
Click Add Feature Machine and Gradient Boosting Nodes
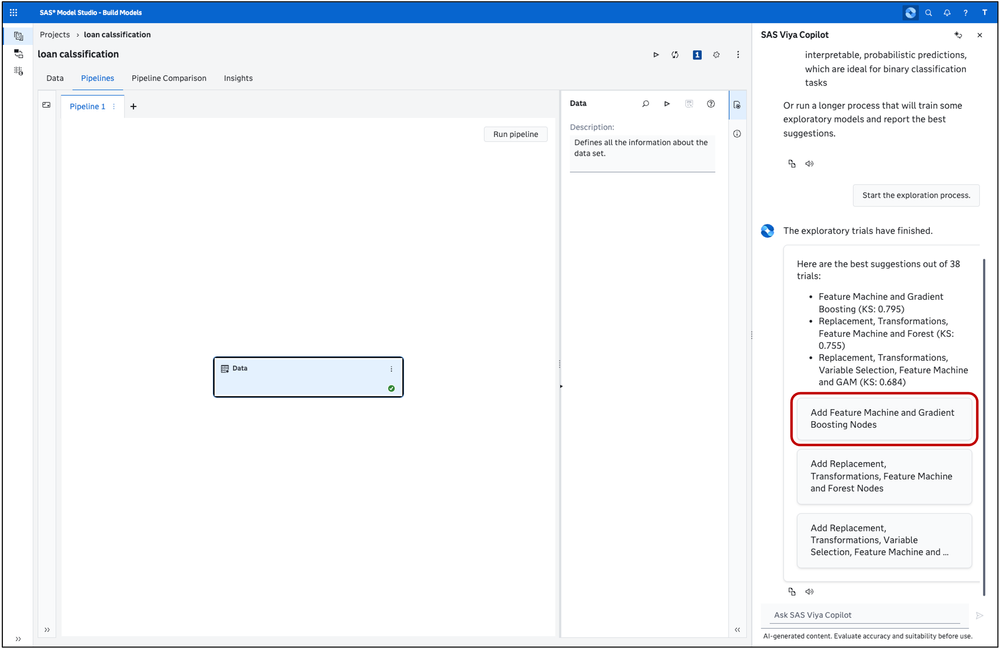point(884,419)
